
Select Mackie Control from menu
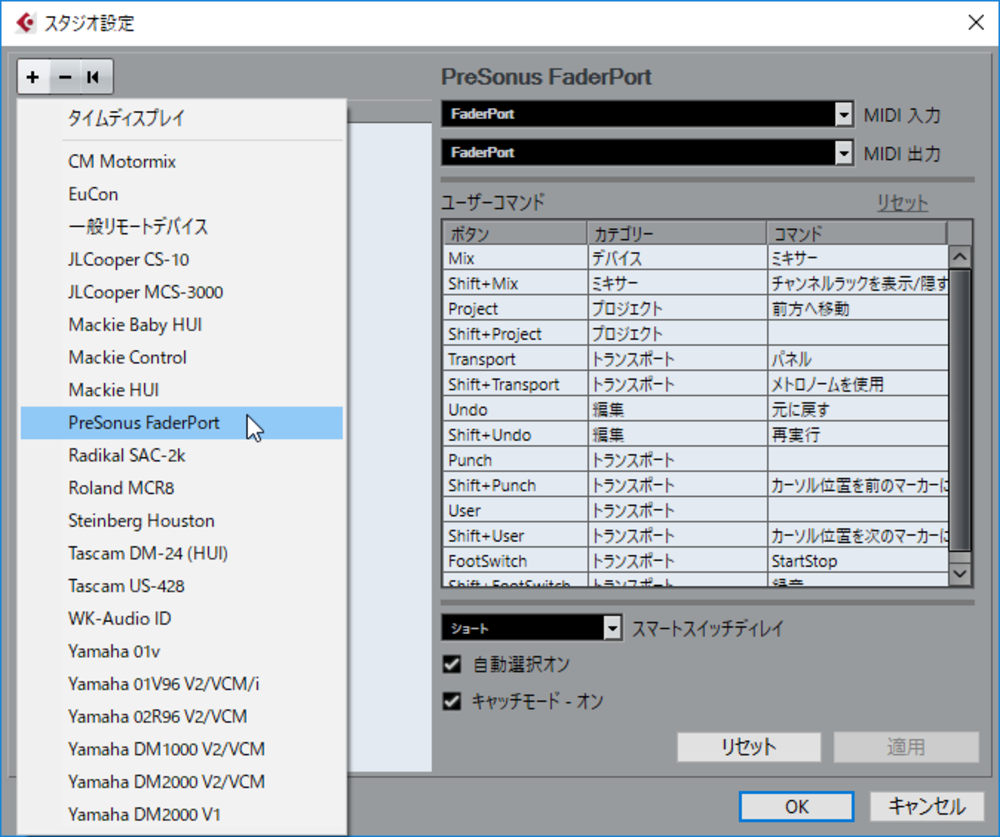pyautogui.click(x=182, y=357)
